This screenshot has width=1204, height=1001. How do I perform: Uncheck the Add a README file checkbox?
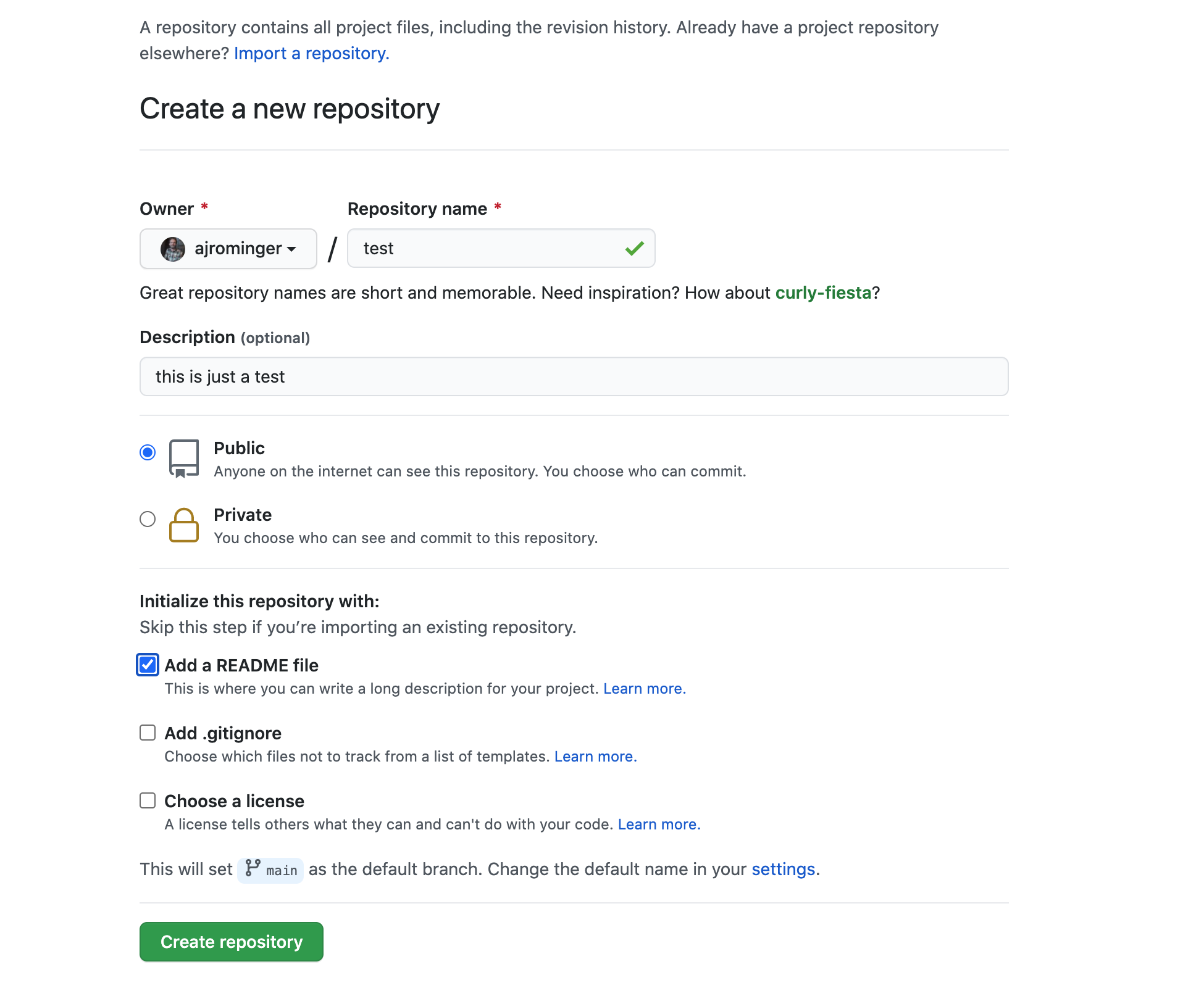(x=148, y=665)
